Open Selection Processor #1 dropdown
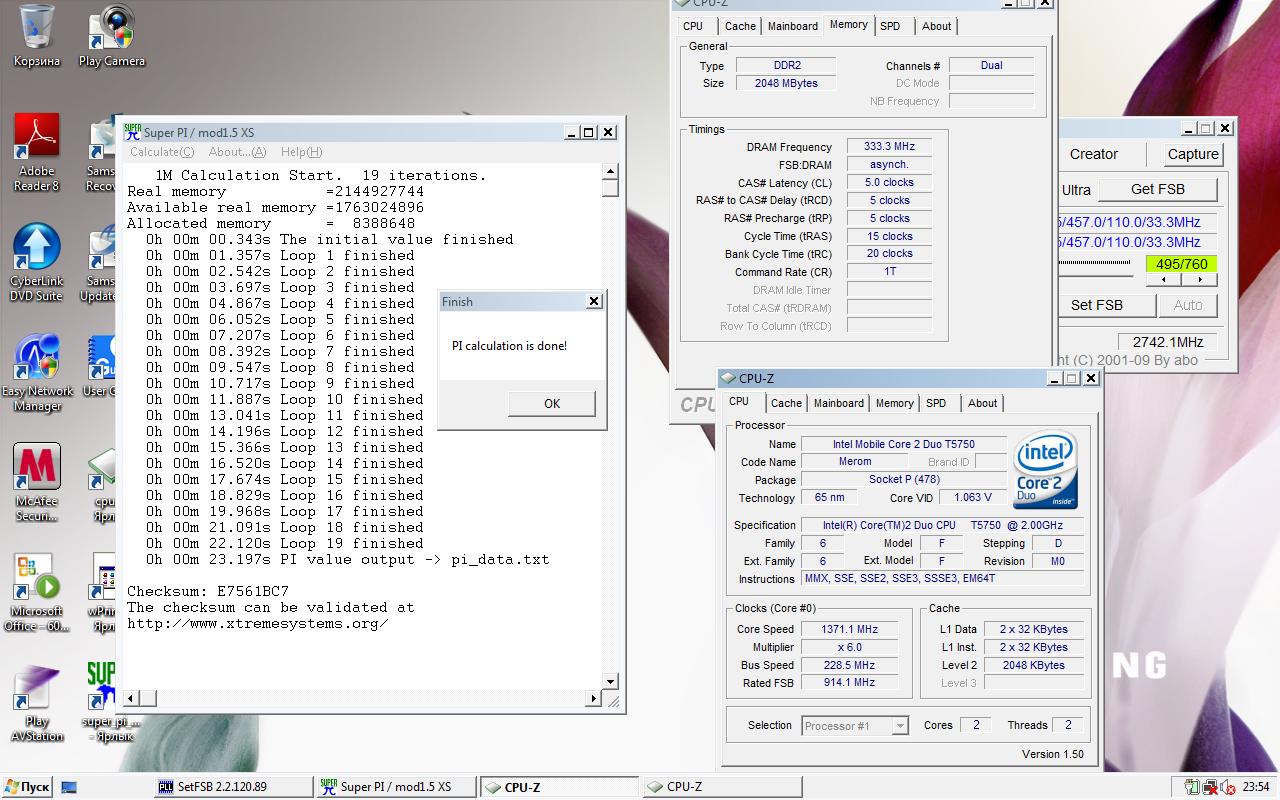The image size is (1280, 800). (x=855, y=726)
